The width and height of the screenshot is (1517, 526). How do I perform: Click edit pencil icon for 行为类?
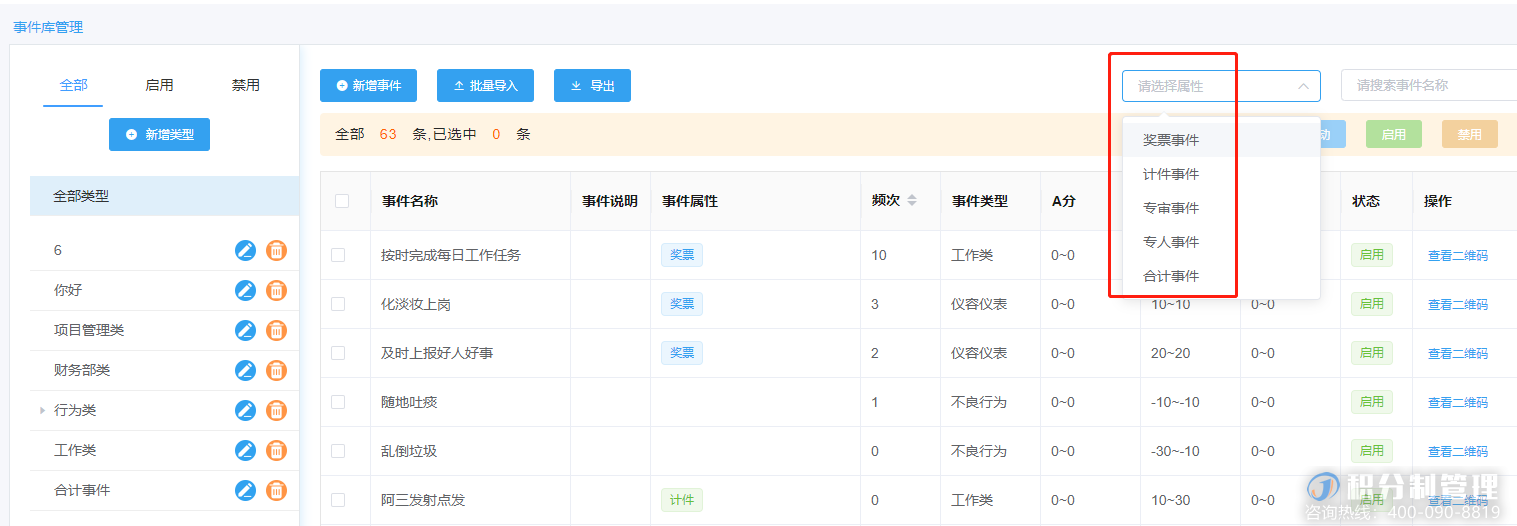[245, 410]
